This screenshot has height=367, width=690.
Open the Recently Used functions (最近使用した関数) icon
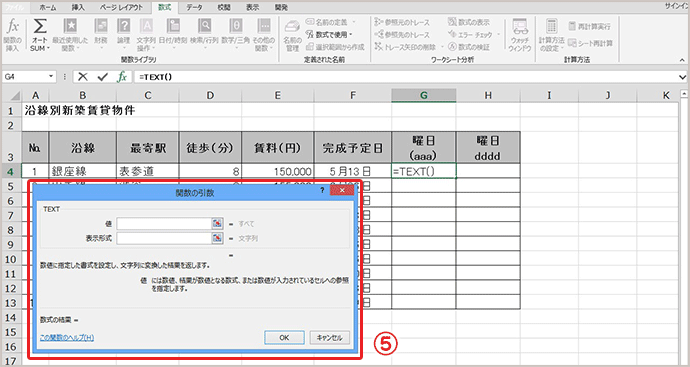pos(70,35)
